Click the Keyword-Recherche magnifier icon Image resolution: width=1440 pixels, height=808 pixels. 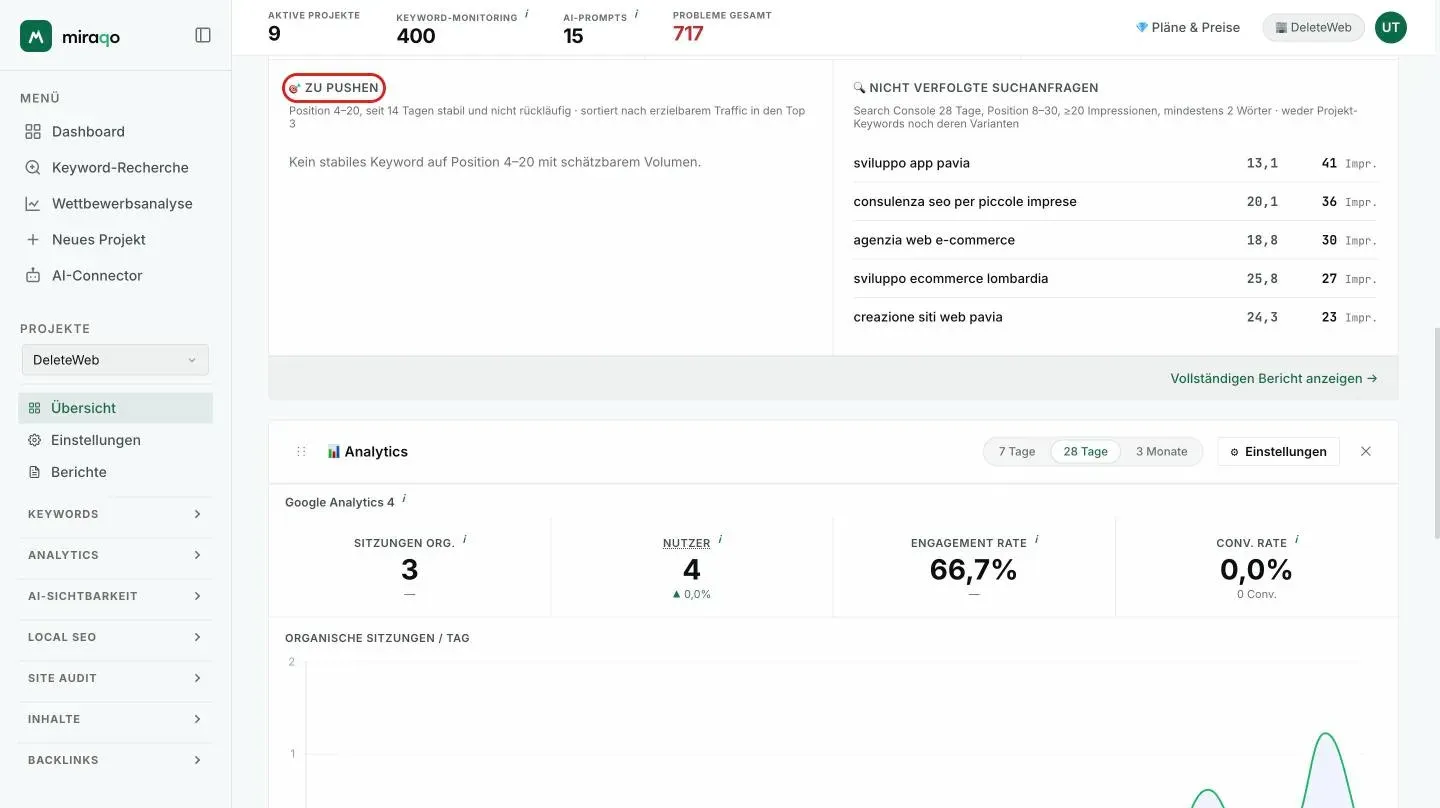coord(33,167)
